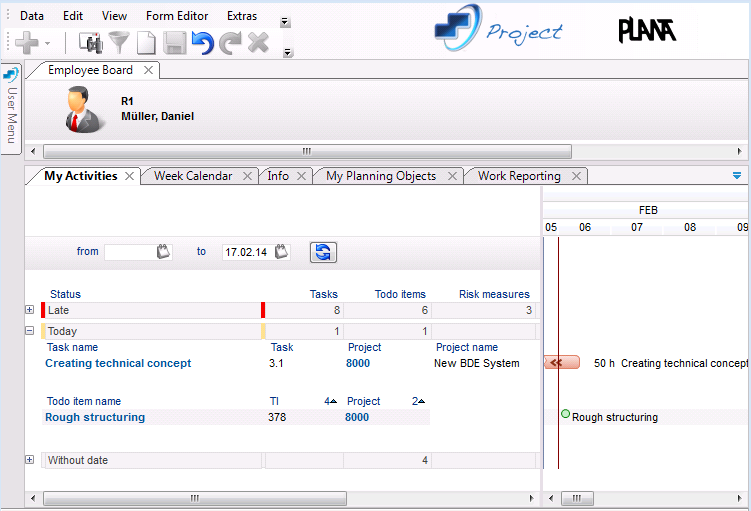The height and width of the screenshot is (511, 751).
Task: Close the My Planning Objects tab
Action: 452,176
